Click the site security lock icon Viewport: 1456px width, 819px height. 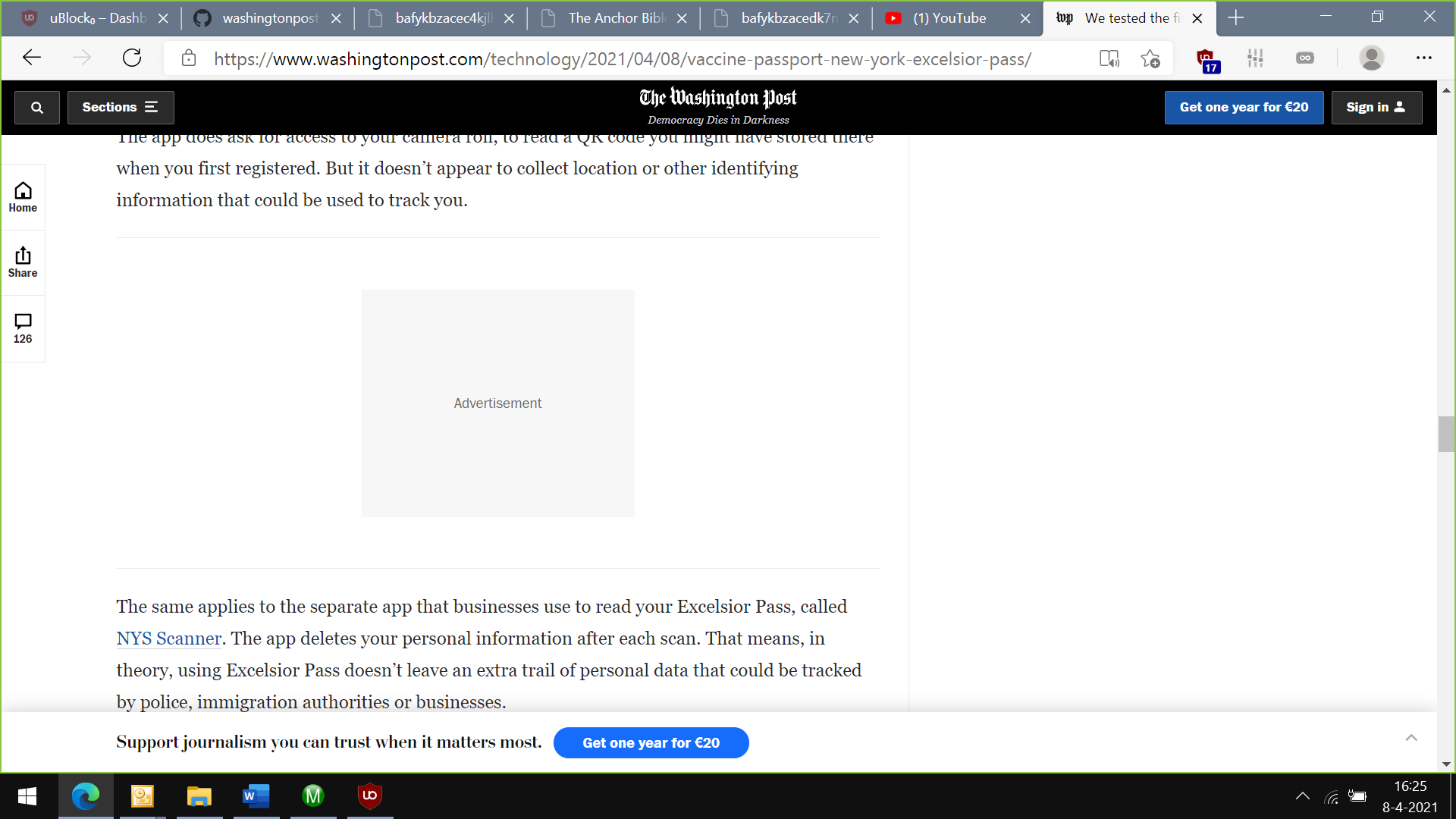tap(189, 58)
